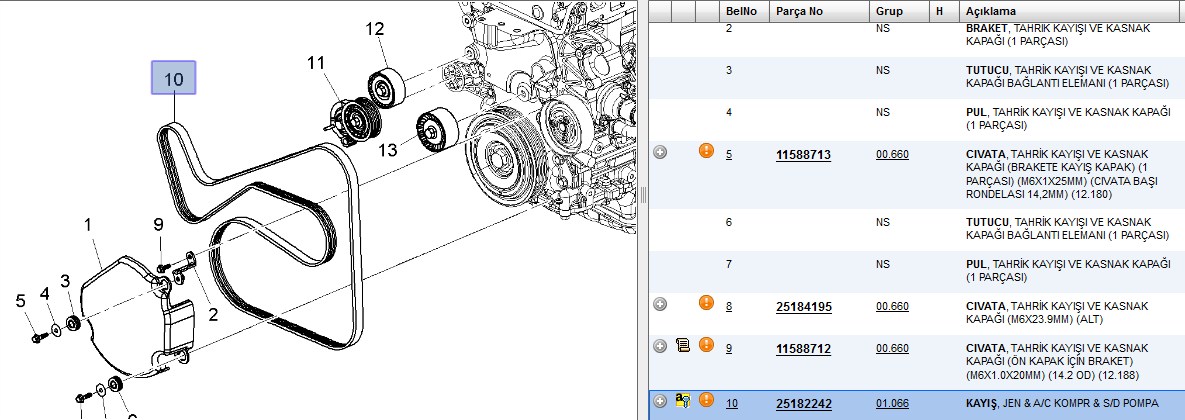Open part number 11588713 link

[x=803, y=155]
